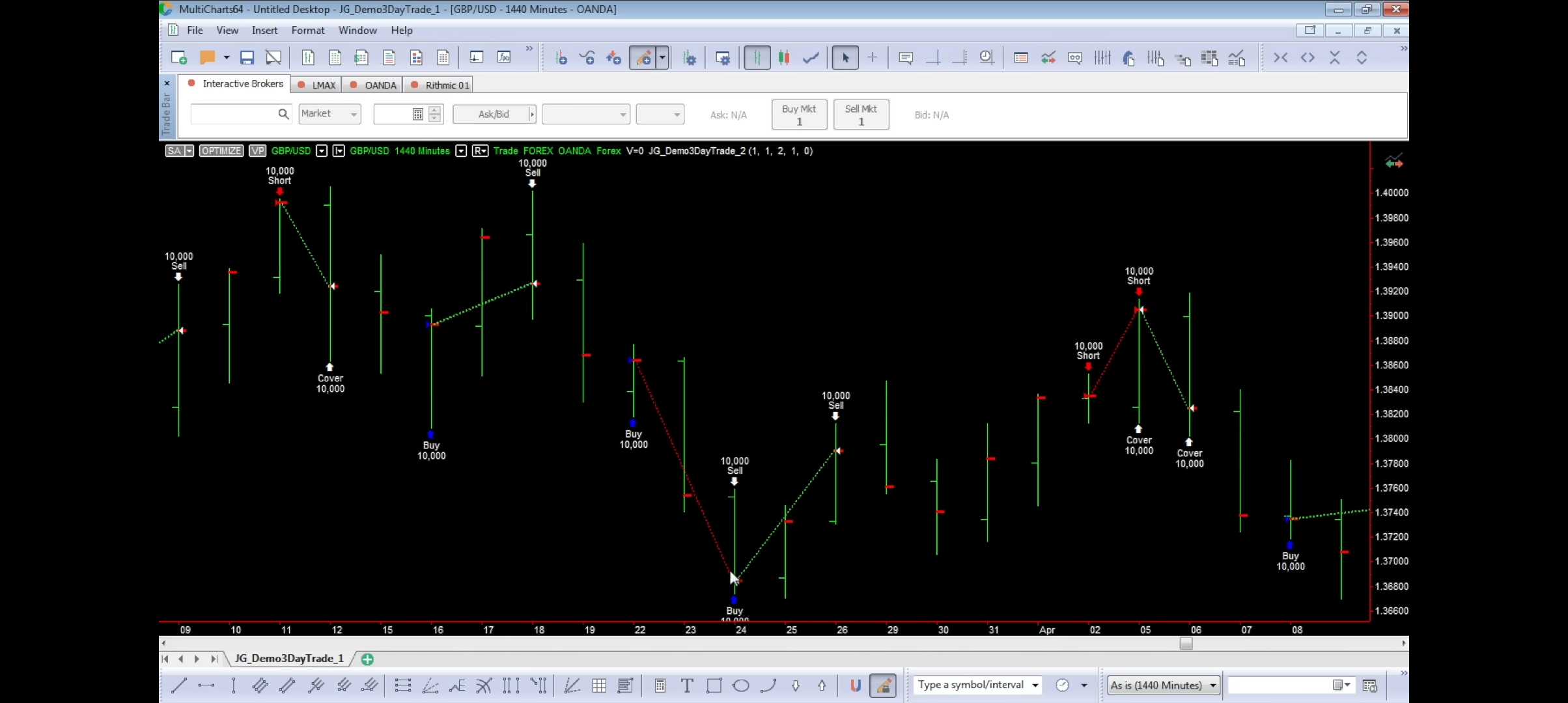Toggle the VP chart status button

[257, 151]
